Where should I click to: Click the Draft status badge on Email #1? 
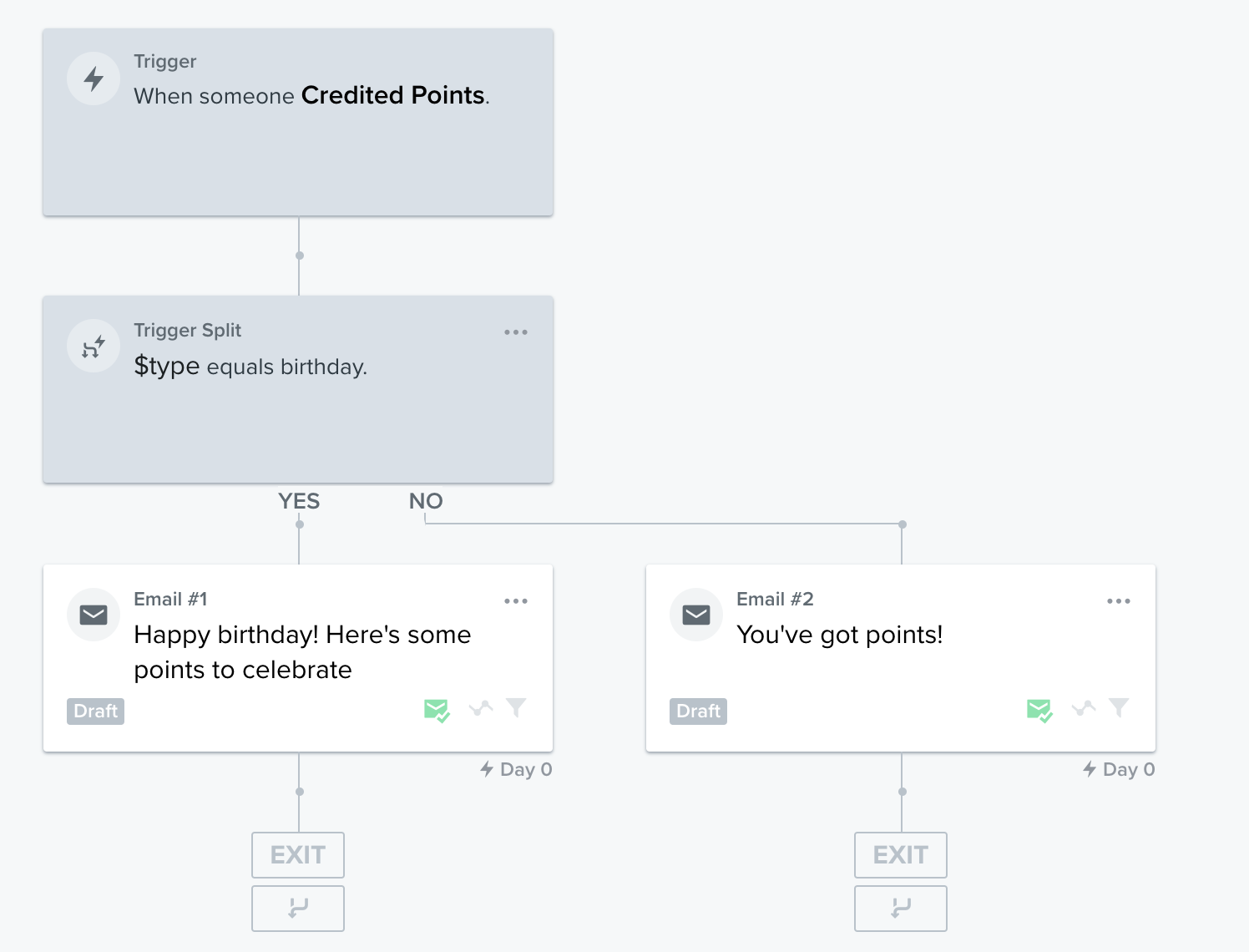coord(95,711)
